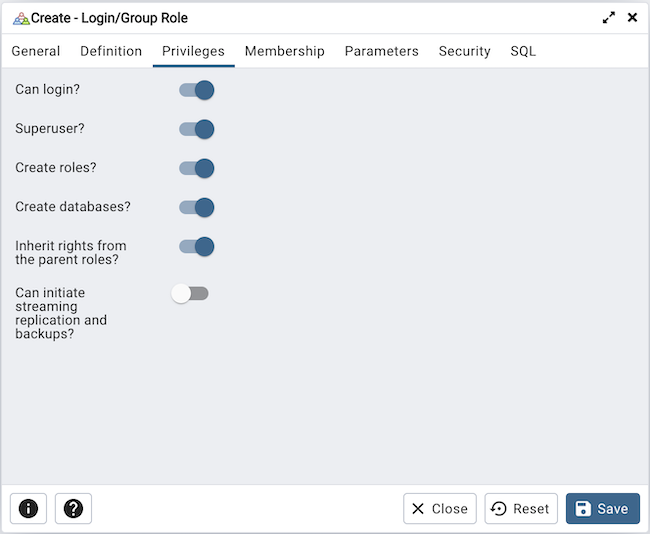Disable the 'Superuser?' switch

tap(196, 129)
